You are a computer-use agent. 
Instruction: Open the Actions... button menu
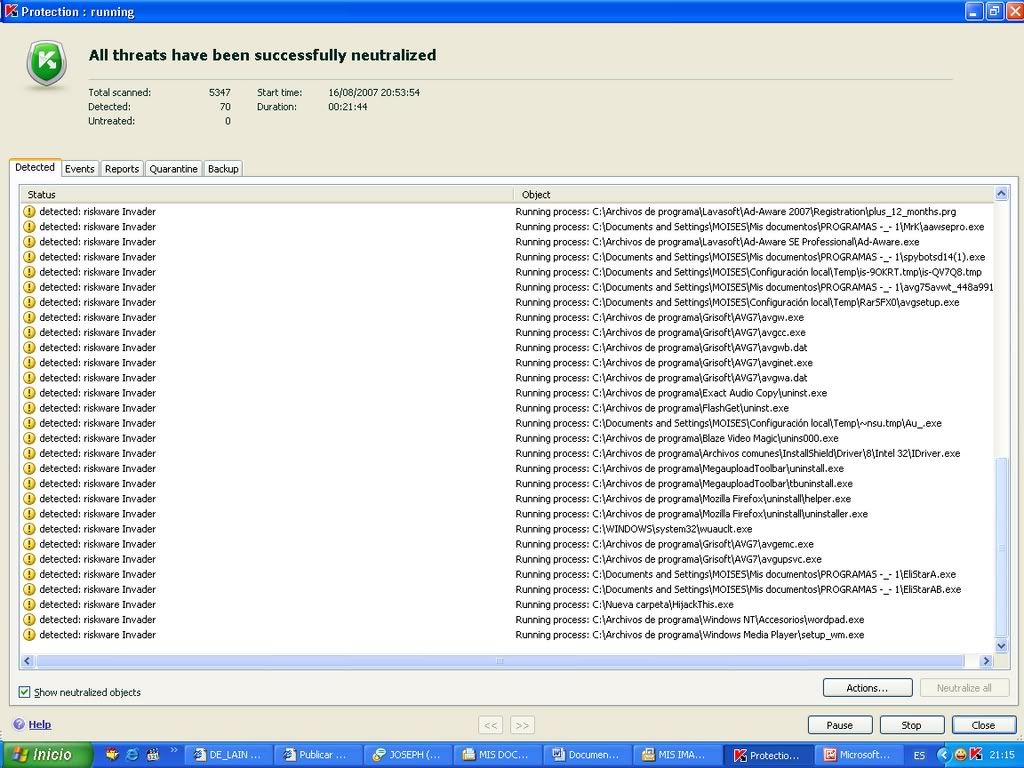(x=867, y=688)
